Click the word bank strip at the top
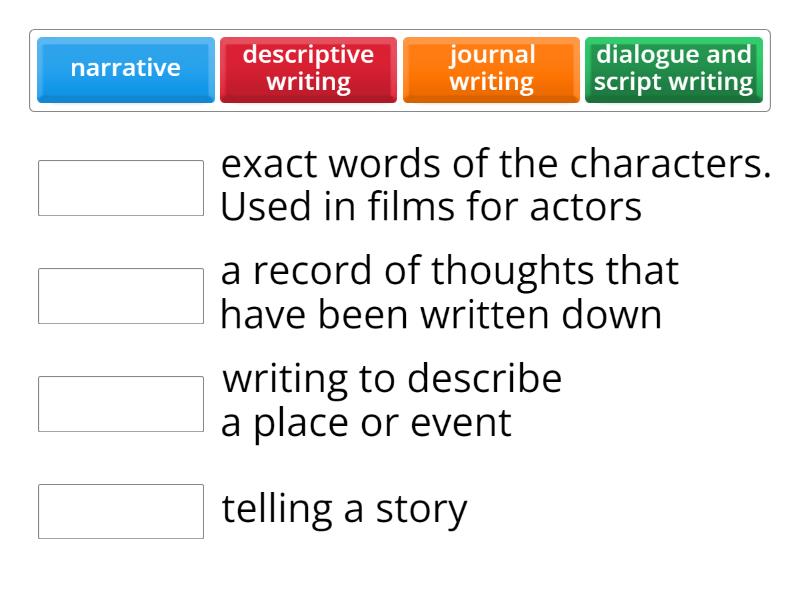800x600 pixels. [x=400, y=69]
